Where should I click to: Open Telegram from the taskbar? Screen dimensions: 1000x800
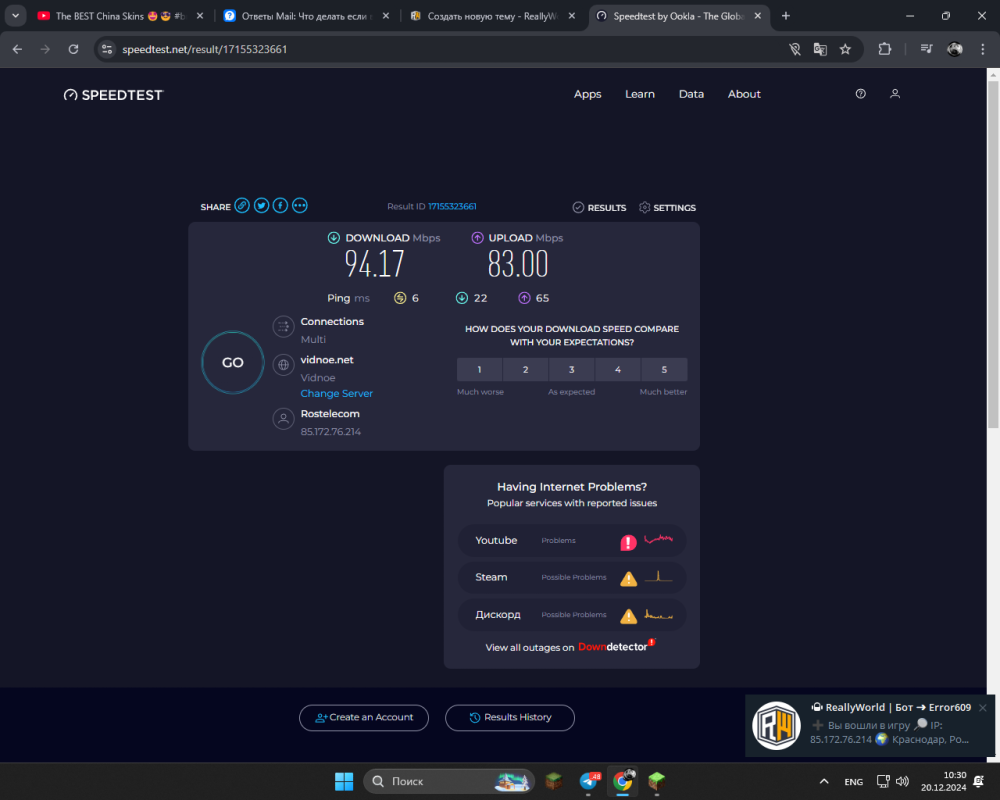pyautogui.click(x=589, y=781)
